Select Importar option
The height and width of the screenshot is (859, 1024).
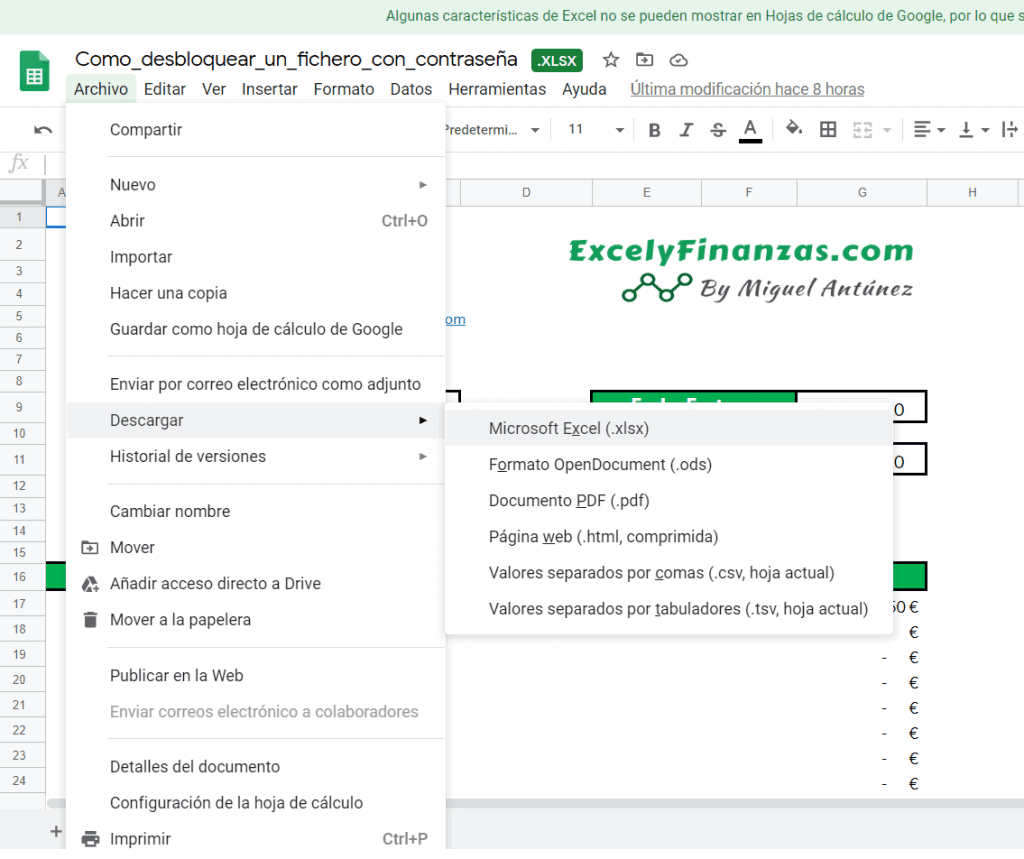pos(256,257)
